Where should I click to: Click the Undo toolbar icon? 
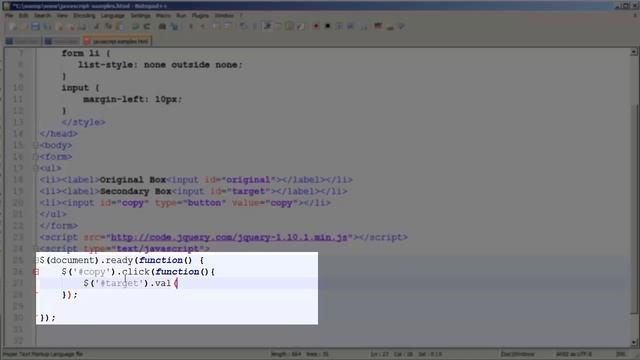tap(135, 27)
